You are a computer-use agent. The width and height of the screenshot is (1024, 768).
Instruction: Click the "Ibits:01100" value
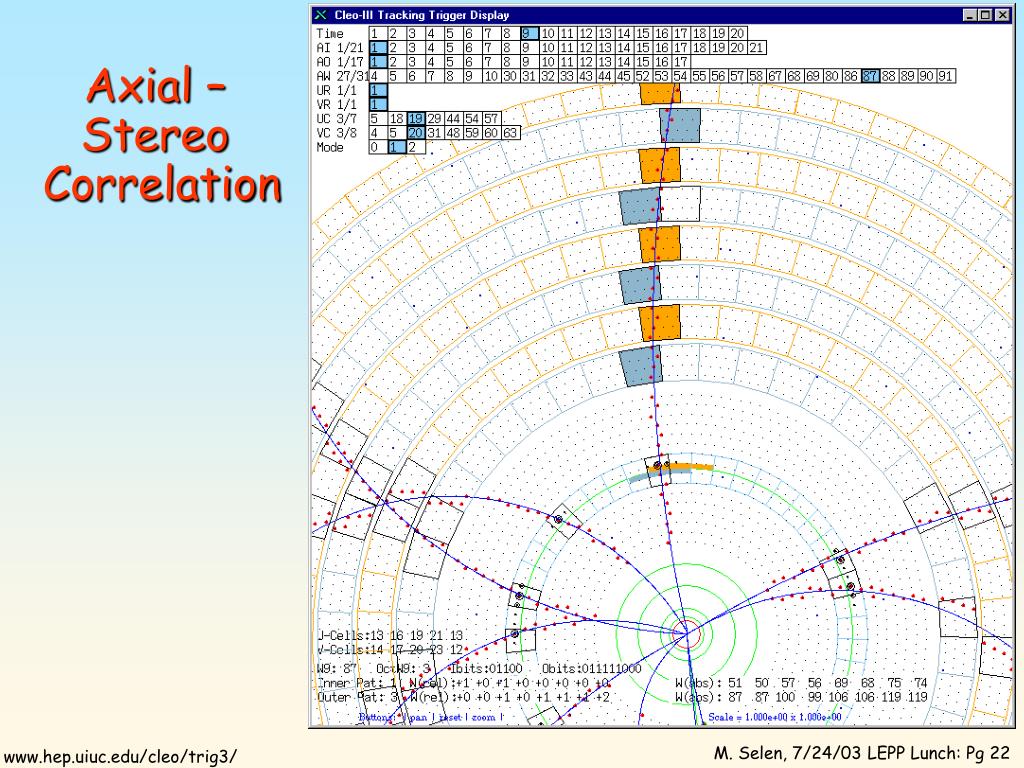487,669
